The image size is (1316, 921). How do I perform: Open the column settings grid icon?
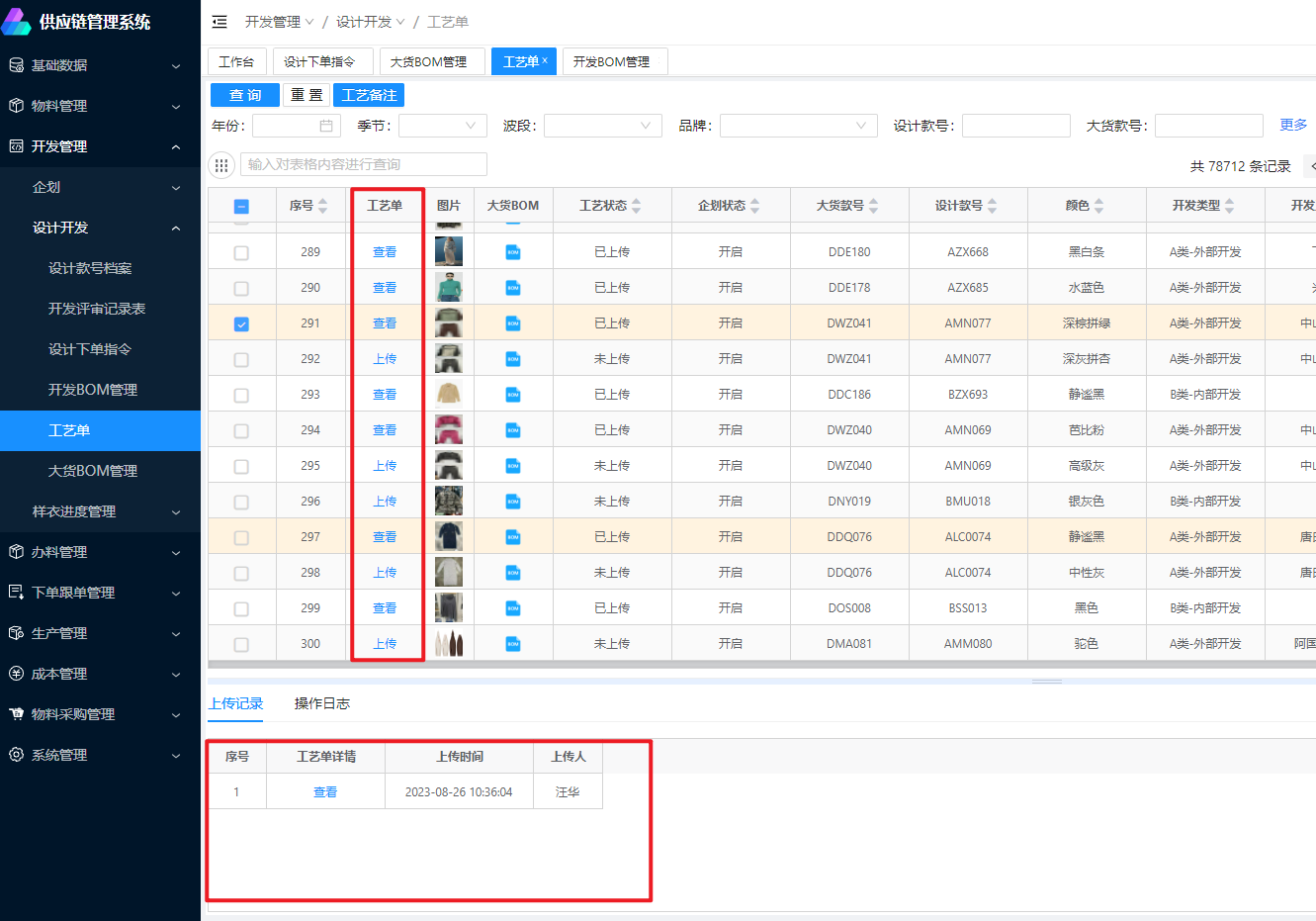[221, 165]
